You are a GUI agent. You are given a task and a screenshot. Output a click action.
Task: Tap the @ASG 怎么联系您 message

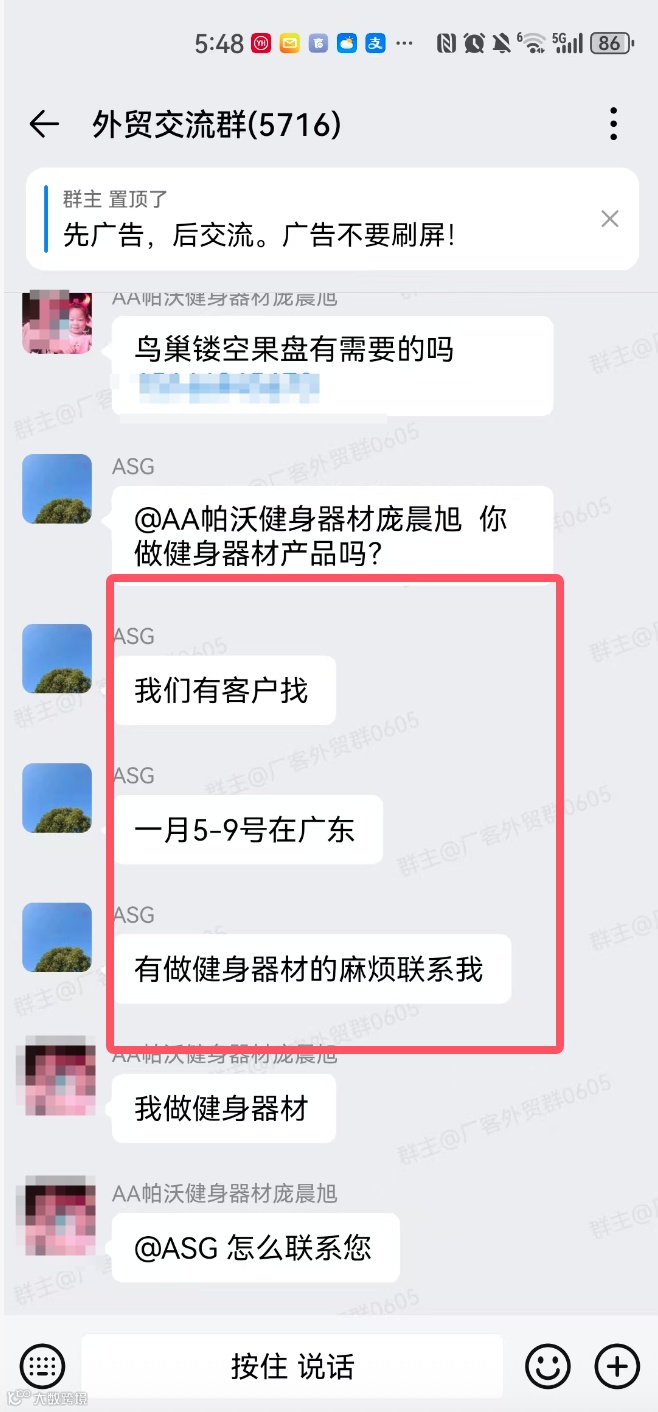tap(255, 1248)
